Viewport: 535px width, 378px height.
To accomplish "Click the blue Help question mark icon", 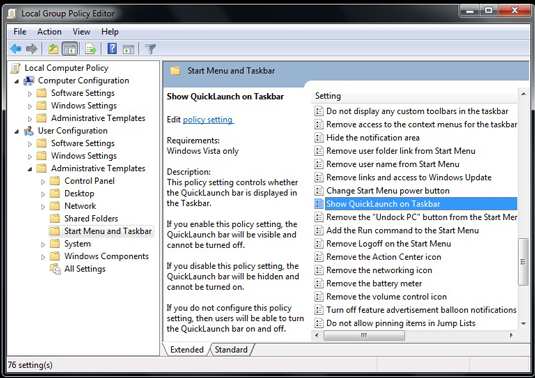I will click(112, 49).
